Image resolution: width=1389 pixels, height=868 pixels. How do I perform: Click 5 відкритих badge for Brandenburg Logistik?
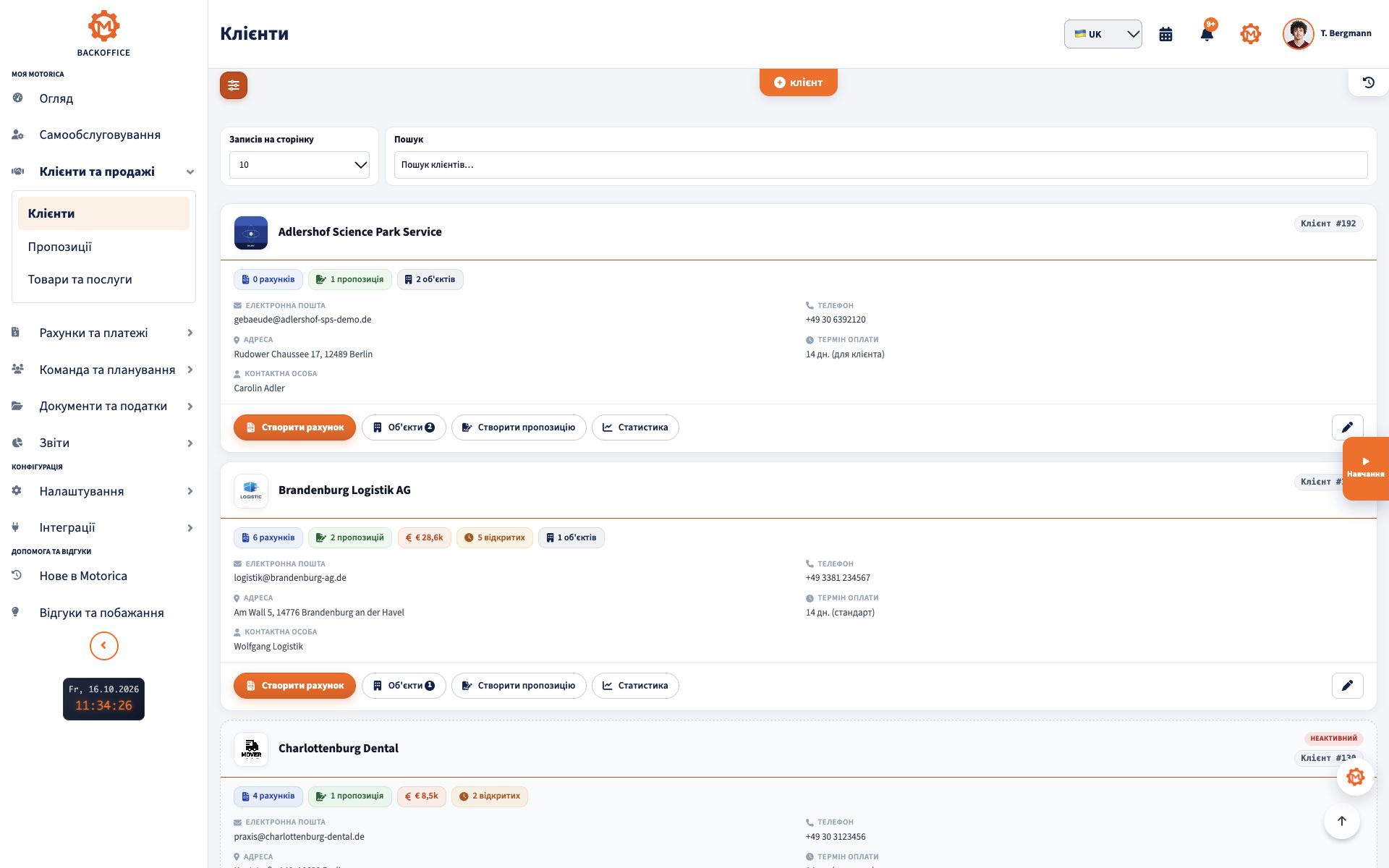495,537
